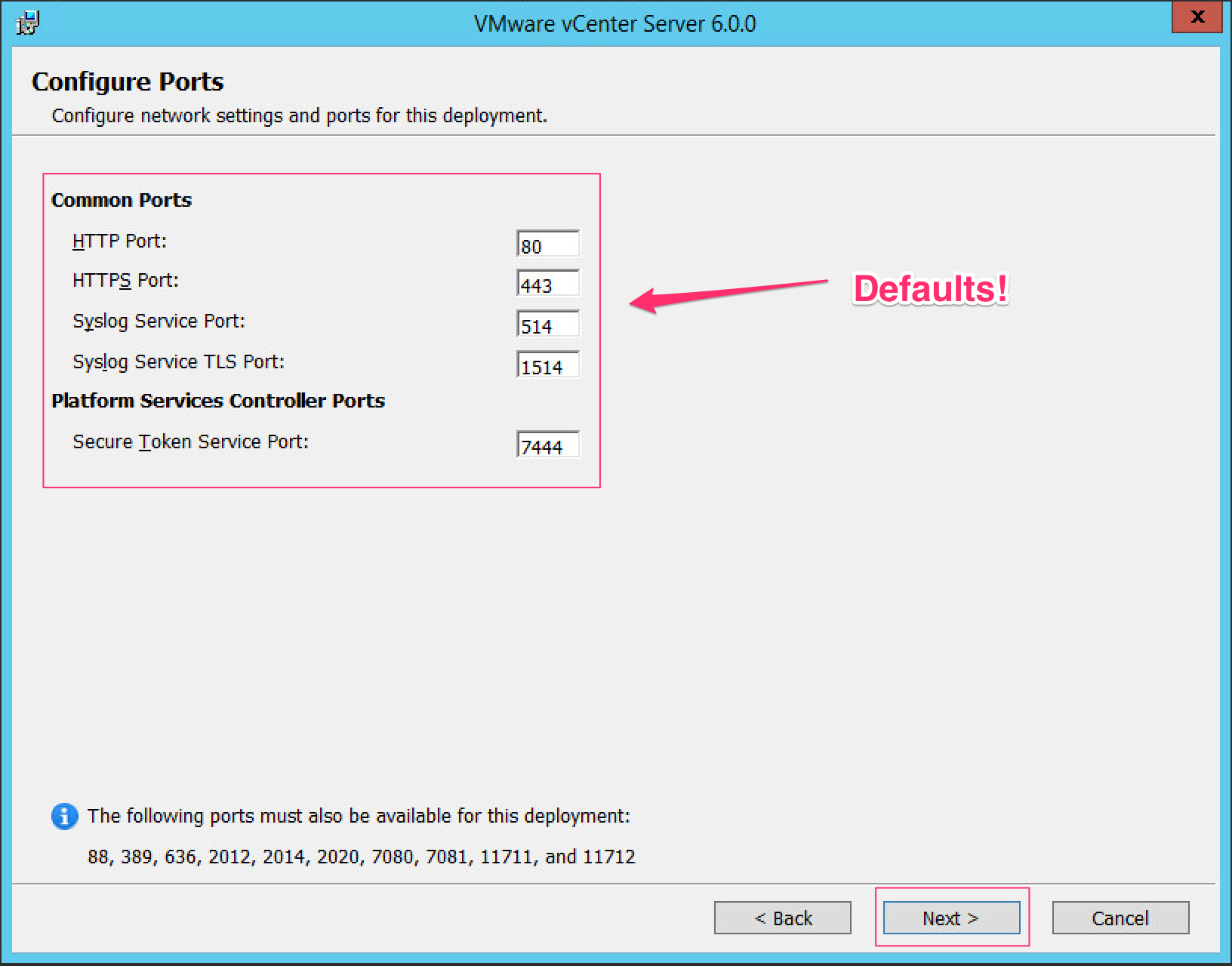Select the HTTP Port input field

(x=547, y=243)
